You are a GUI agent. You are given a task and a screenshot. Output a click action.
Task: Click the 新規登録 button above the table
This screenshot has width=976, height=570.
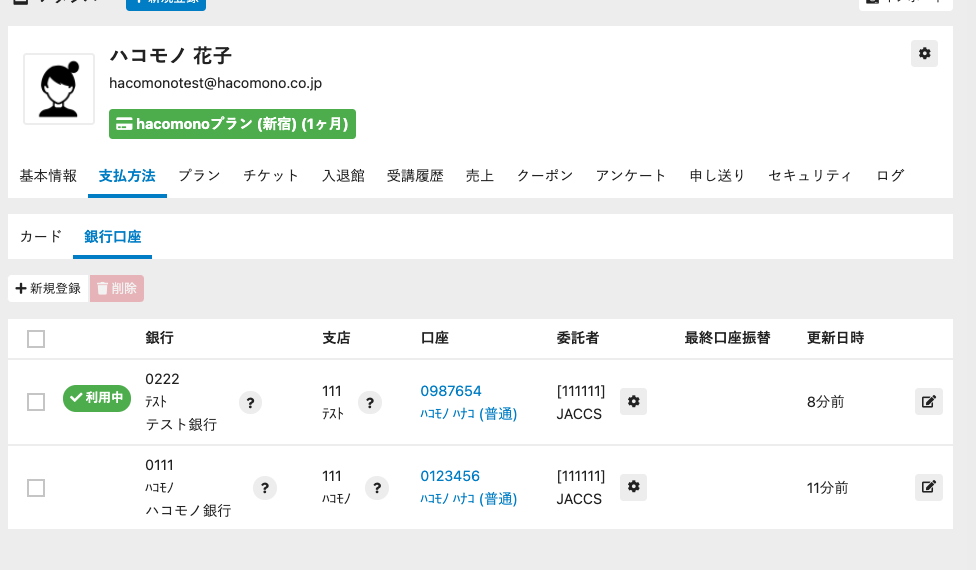click(x=48, y=289)
